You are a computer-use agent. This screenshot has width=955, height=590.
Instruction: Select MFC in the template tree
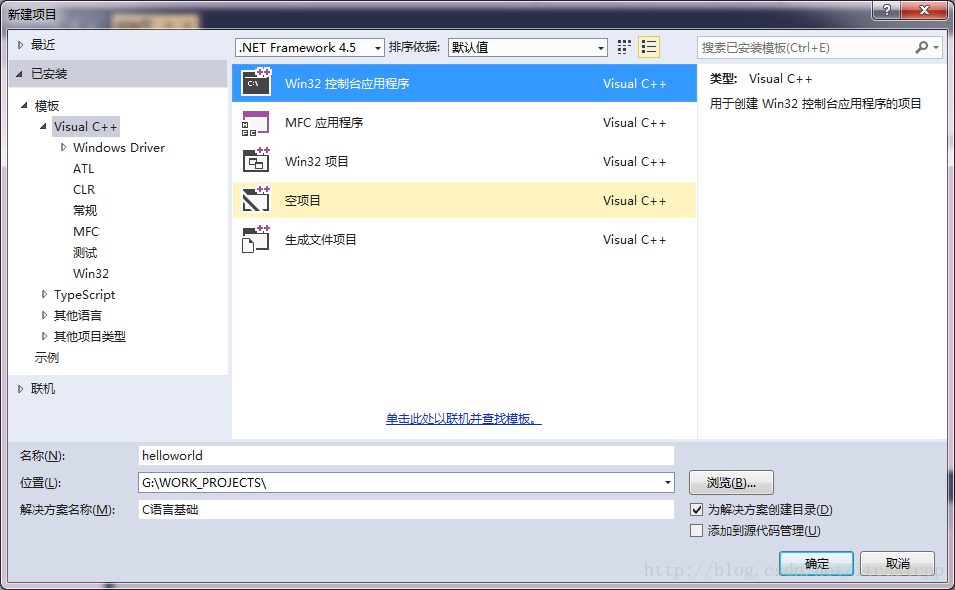[x=86, y=231]
